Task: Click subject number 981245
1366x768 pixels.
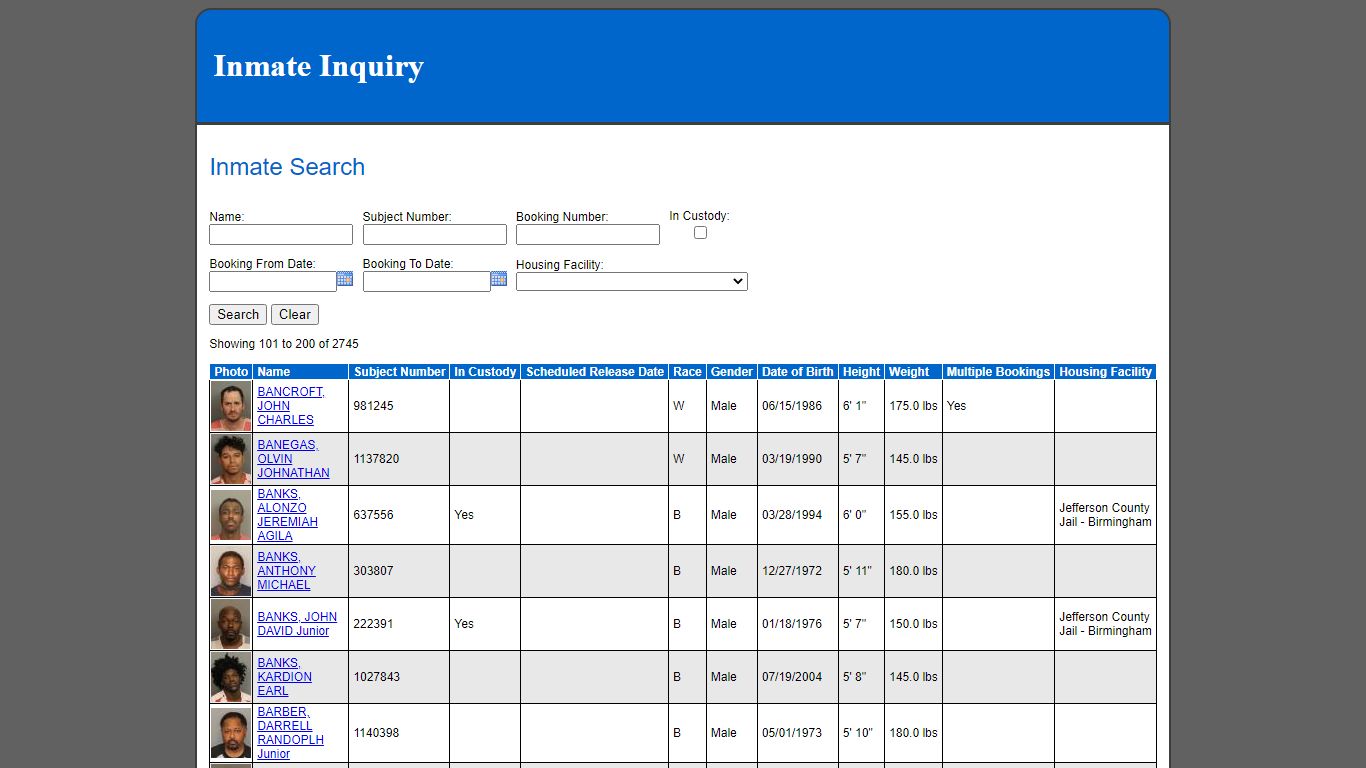Action: point(373,406)
